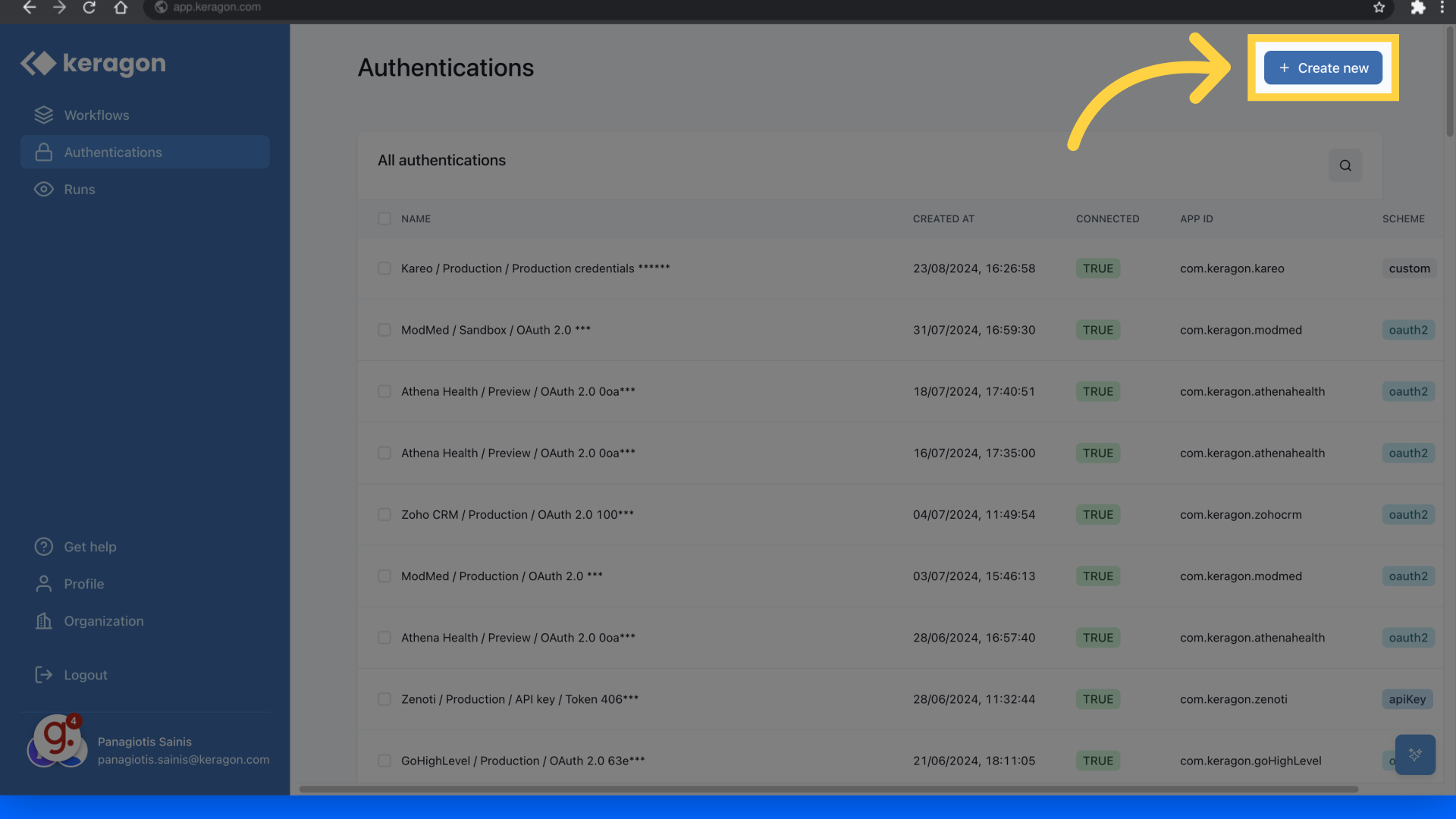The image size is (1456, 819).
Task: Click the Profile person icon
Action: click(x=44, y=584)
